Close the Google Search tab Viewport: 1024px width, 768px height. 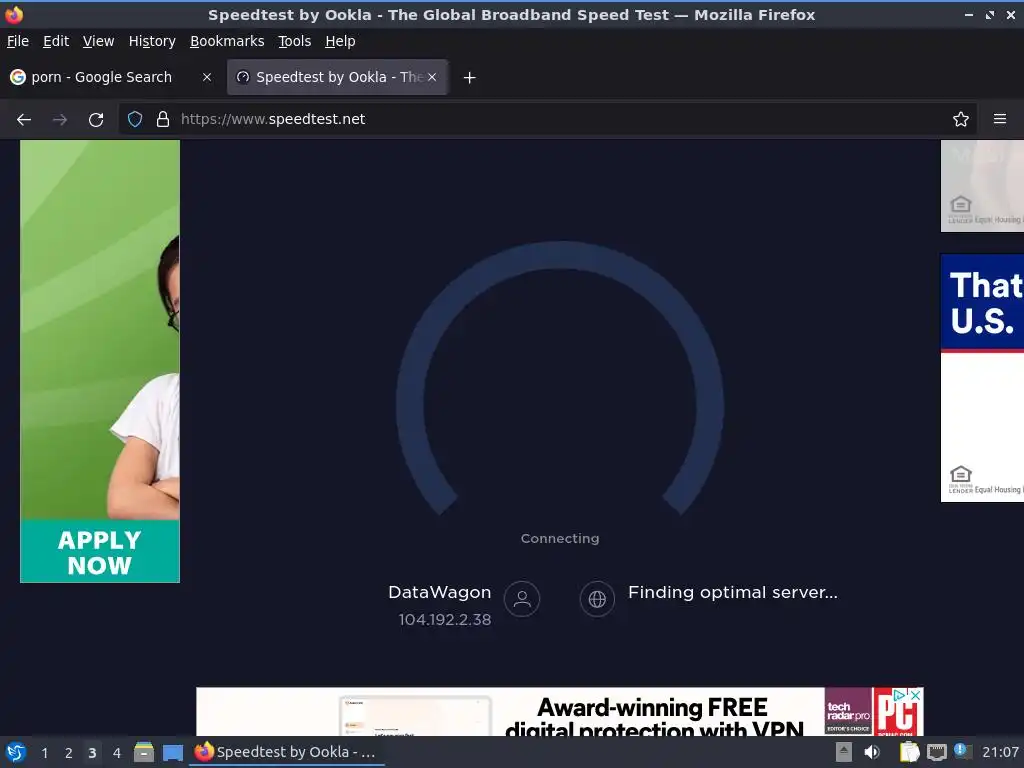point(207,77)
